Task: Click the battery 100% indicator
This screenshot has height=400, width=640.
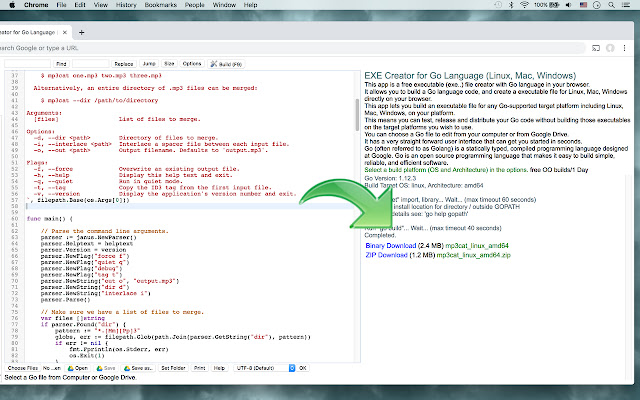Action: tap(547, 5)
